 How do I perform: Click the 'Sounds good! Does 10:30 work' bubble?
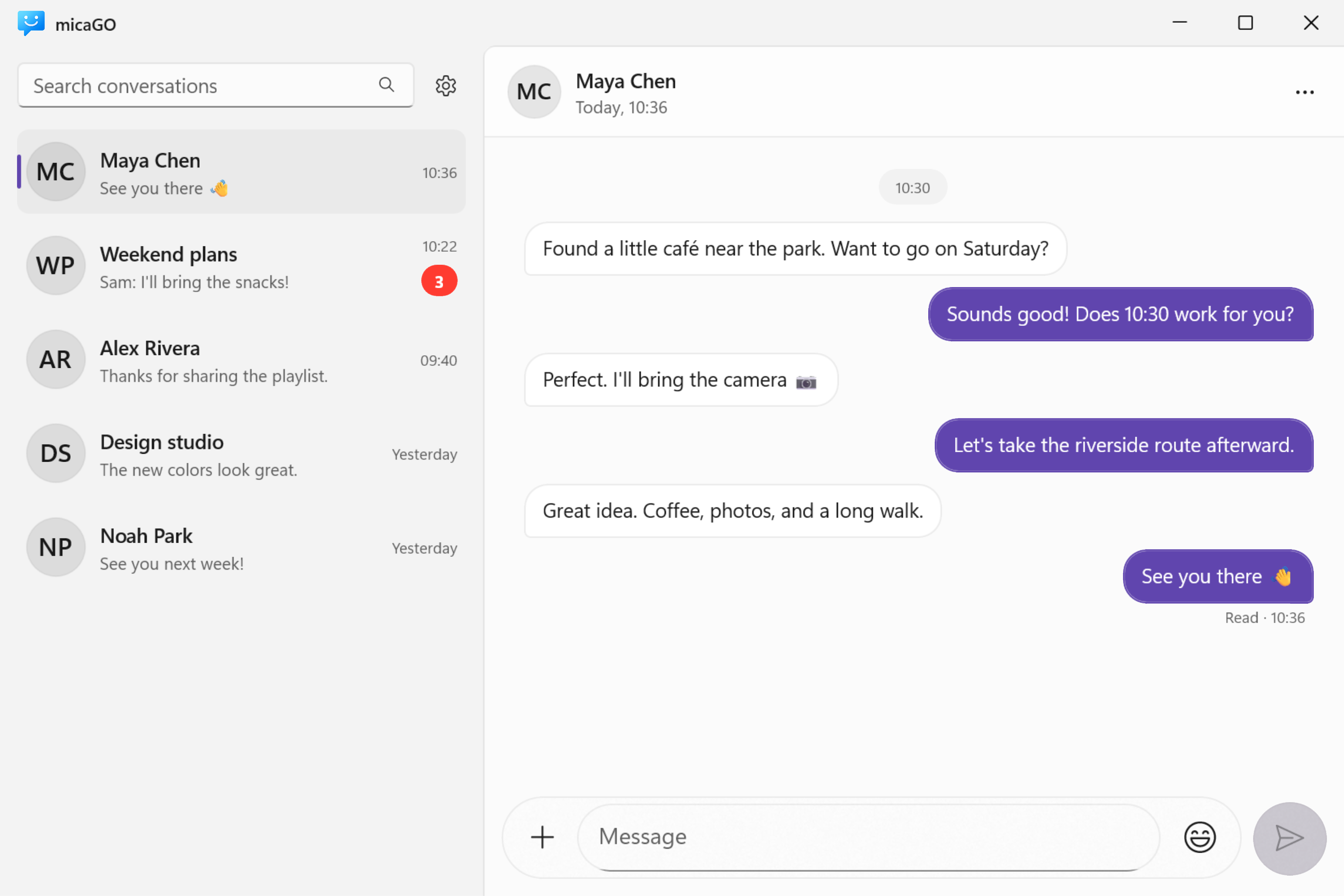[x=1121, y=314]
